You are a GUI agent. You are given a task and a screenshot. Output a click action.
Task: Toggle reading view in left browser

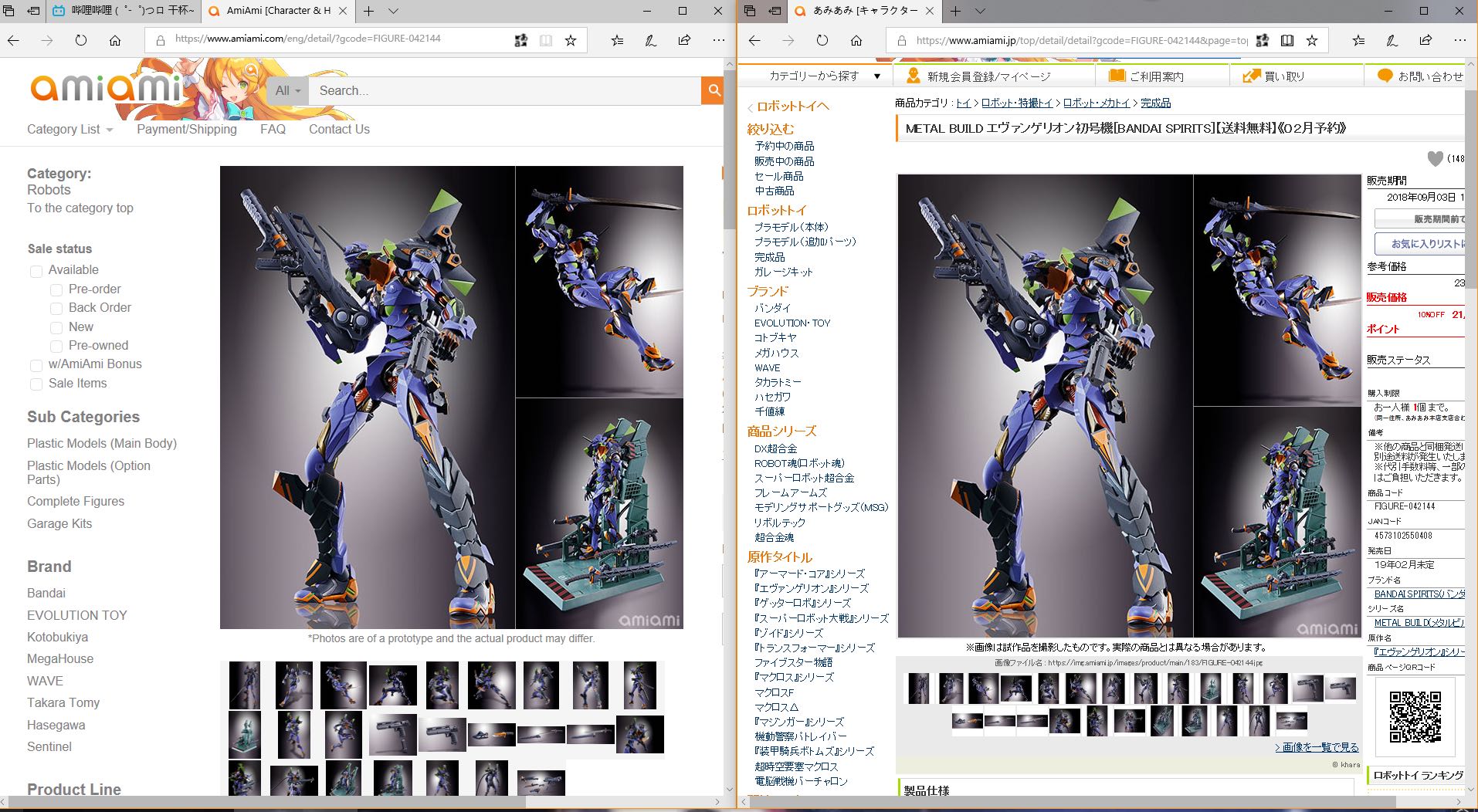click(546, 40)
